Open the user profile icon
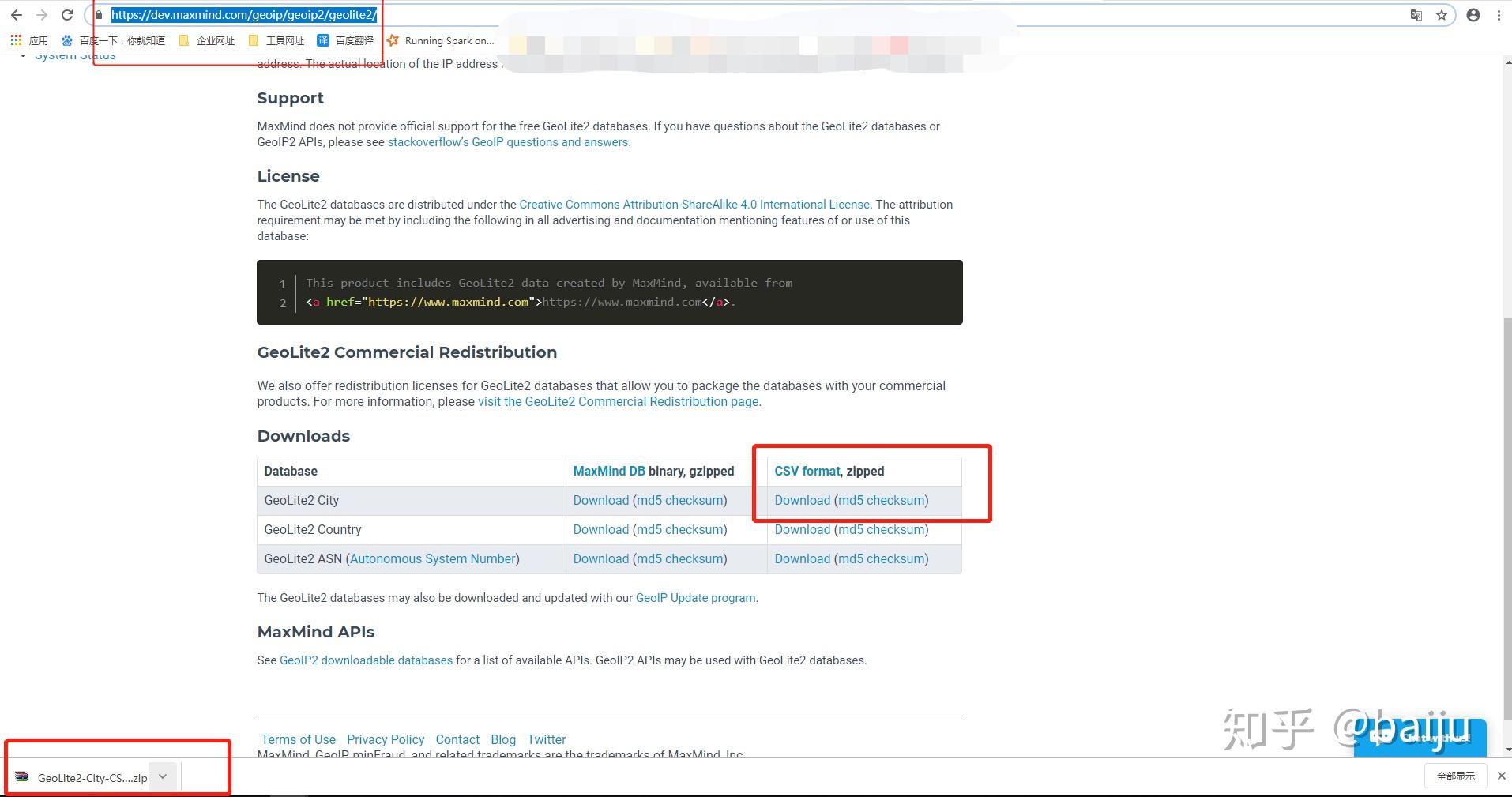The height and width of the screenshot is (797, 1512). [1473, 15]
